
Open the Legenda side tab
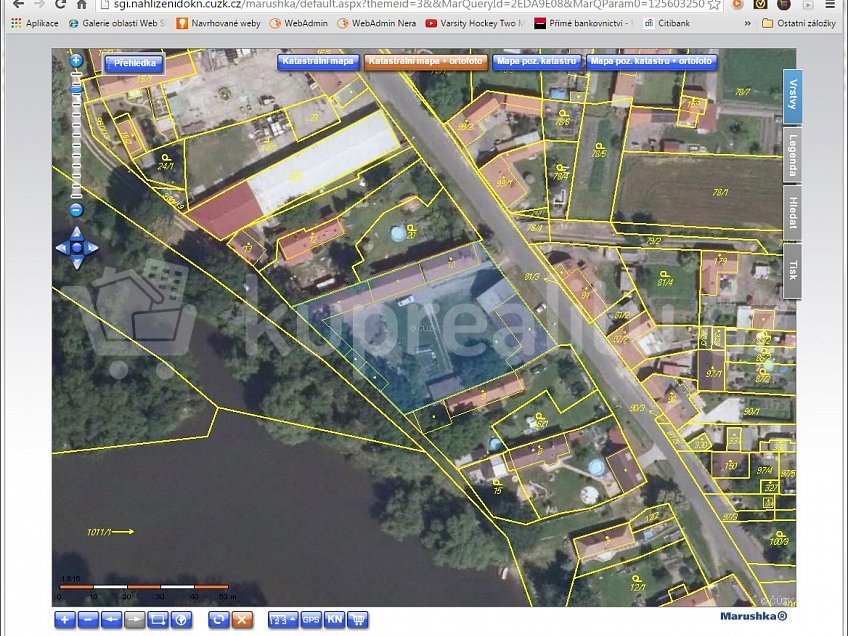click(792, 155)
